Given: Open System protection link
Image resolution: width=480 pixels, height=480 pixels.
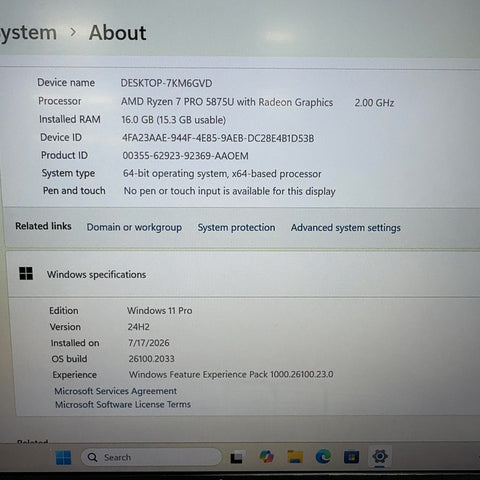Looking at the screenshot, I should click(236, 227).
